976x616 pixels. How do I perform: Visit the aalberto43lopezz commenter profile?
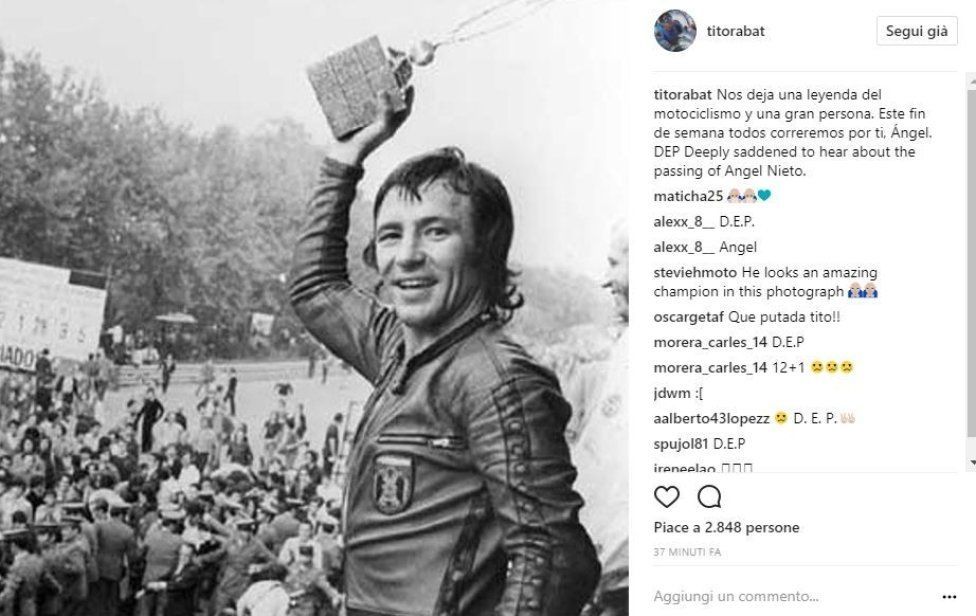[x=711, y=418]
